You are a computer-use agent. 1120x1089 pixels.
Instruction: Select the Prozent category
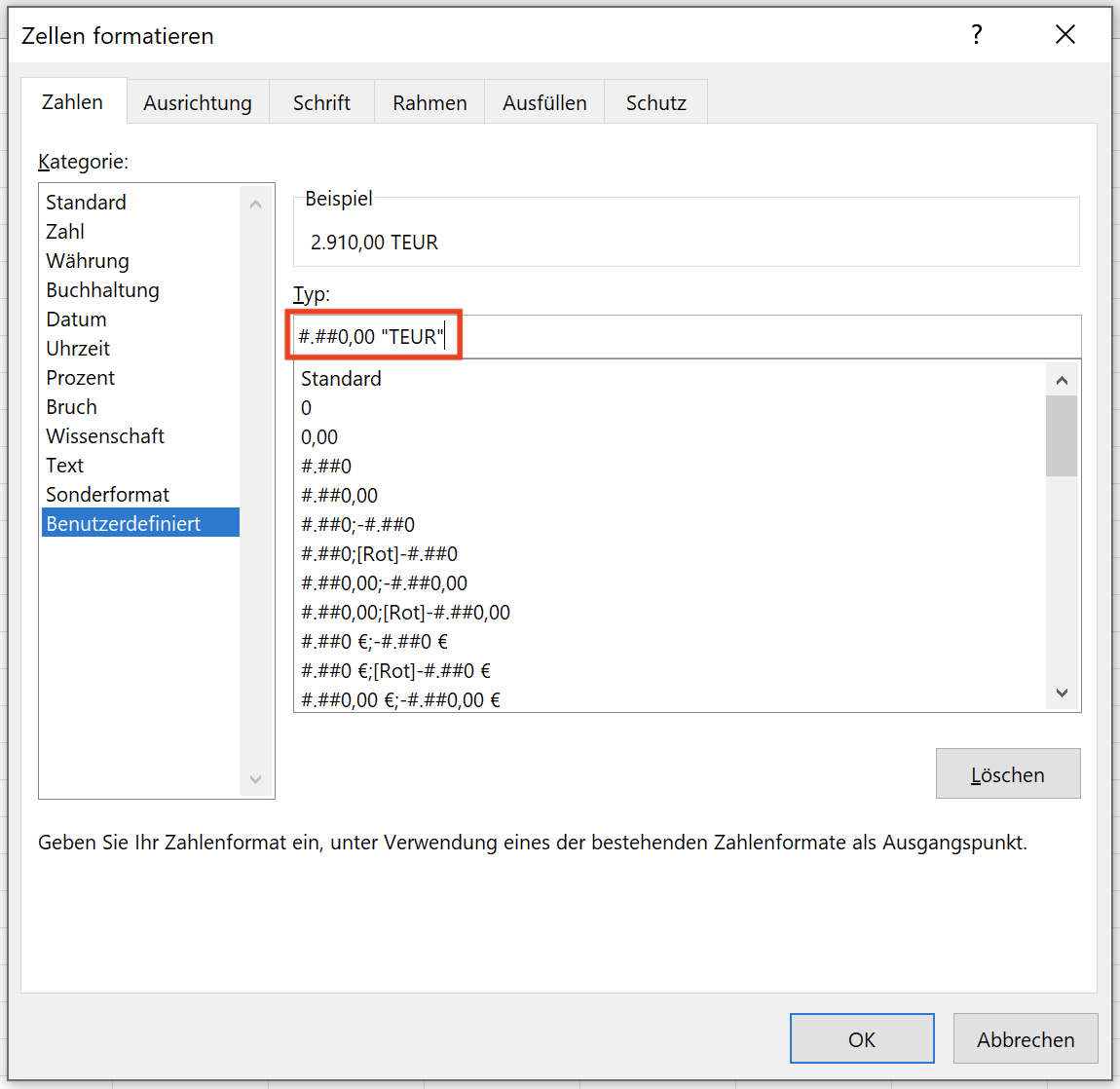coord(80,378)
